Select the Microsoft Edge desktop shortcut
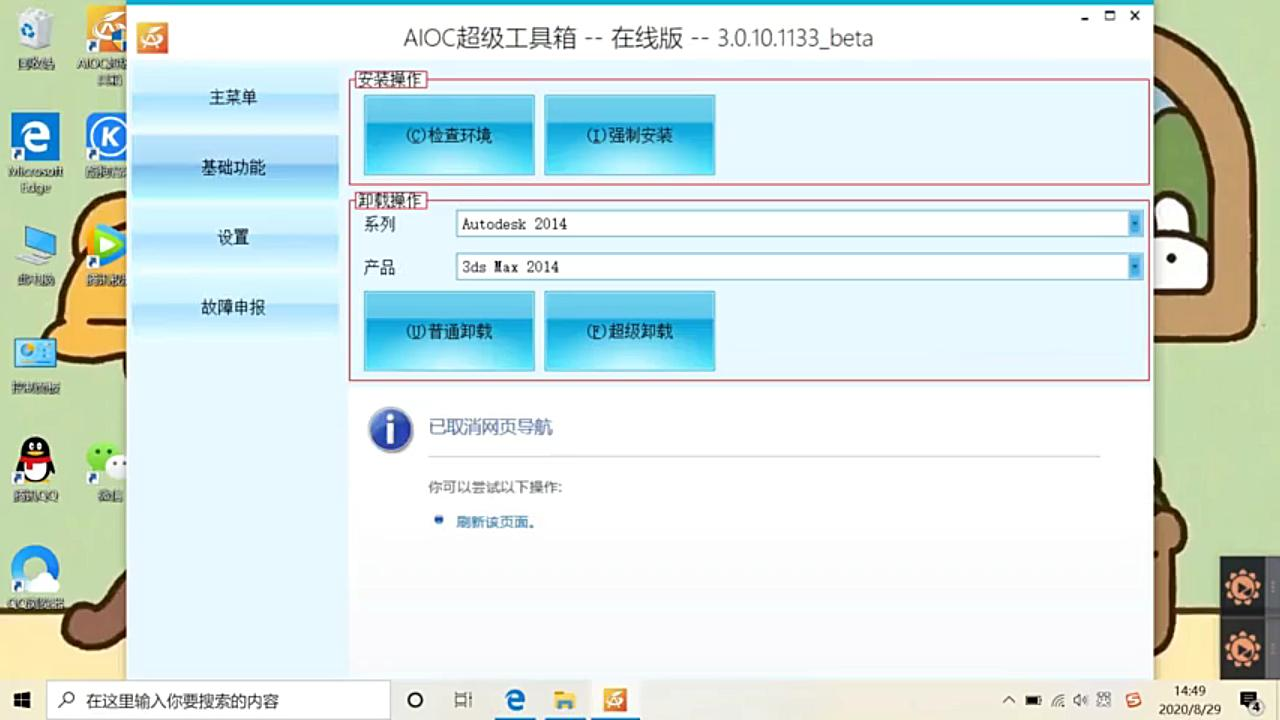 click(x=36, y=152)
